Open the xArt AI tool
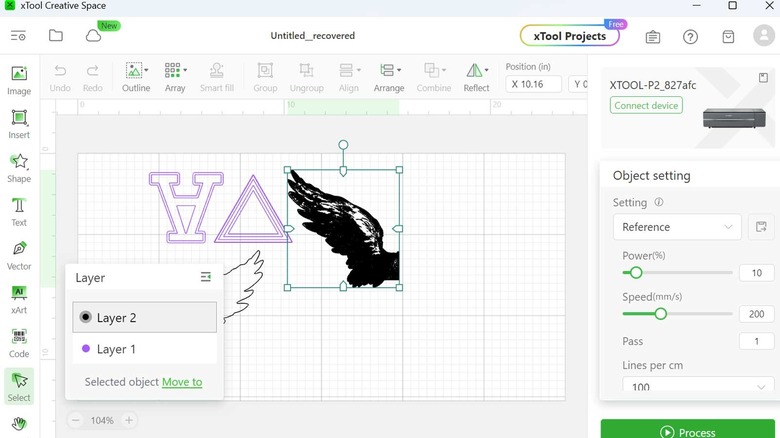This screenshot has width=780, height=438. (19, 299)
